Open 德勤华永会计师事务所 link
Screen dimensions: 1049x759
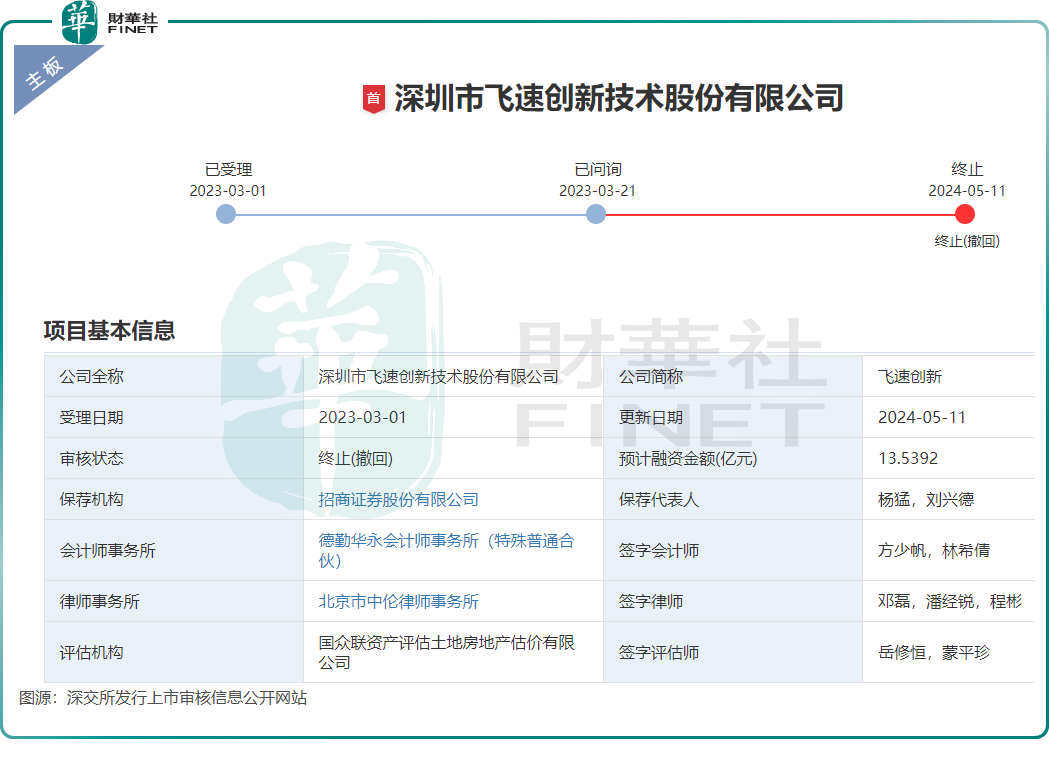[446, 550]
